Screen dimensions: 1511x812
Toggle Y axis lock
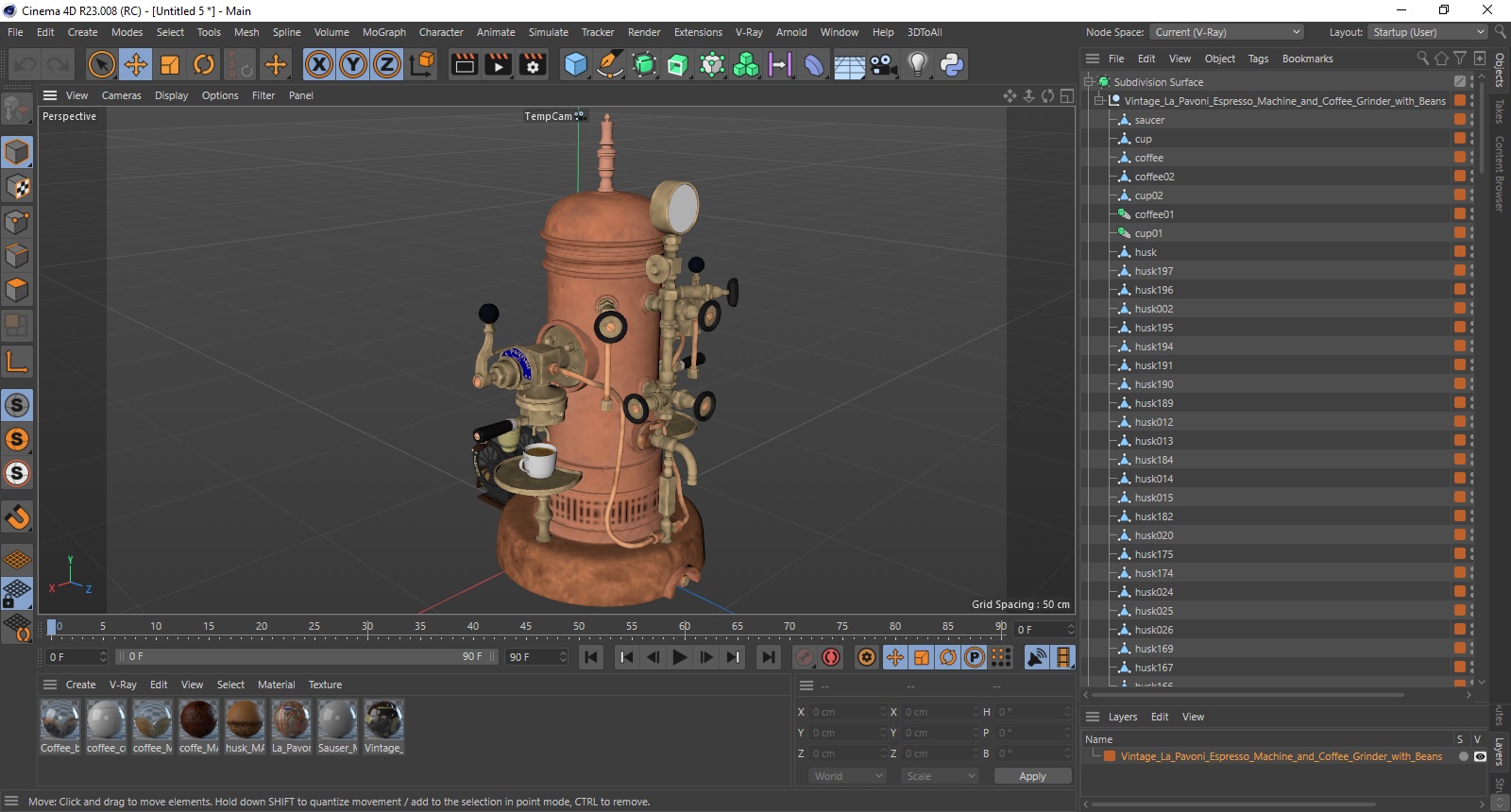click(x=353, y=64)
